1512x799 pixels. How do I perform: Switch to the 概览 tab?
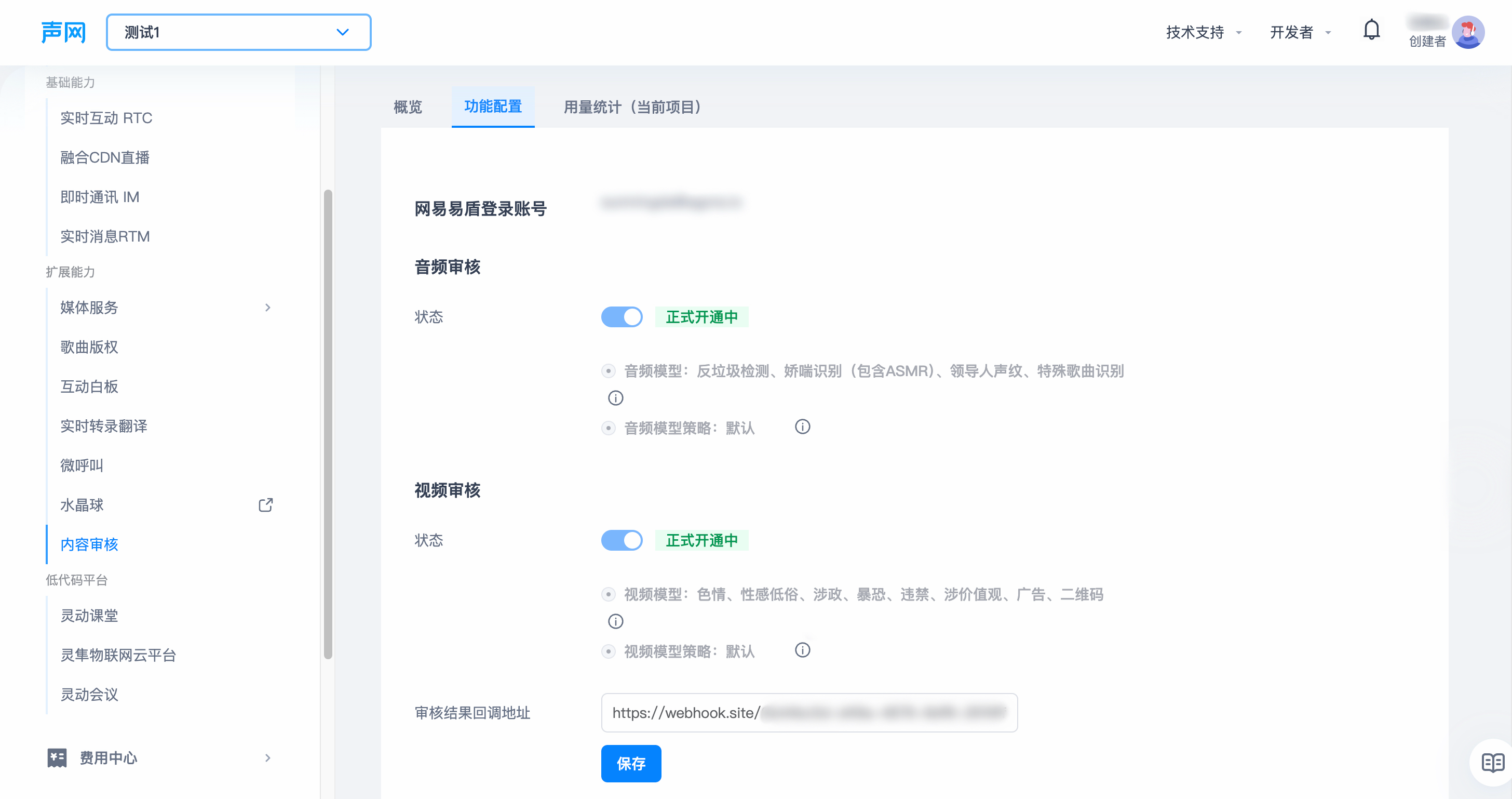click(408, 107)
